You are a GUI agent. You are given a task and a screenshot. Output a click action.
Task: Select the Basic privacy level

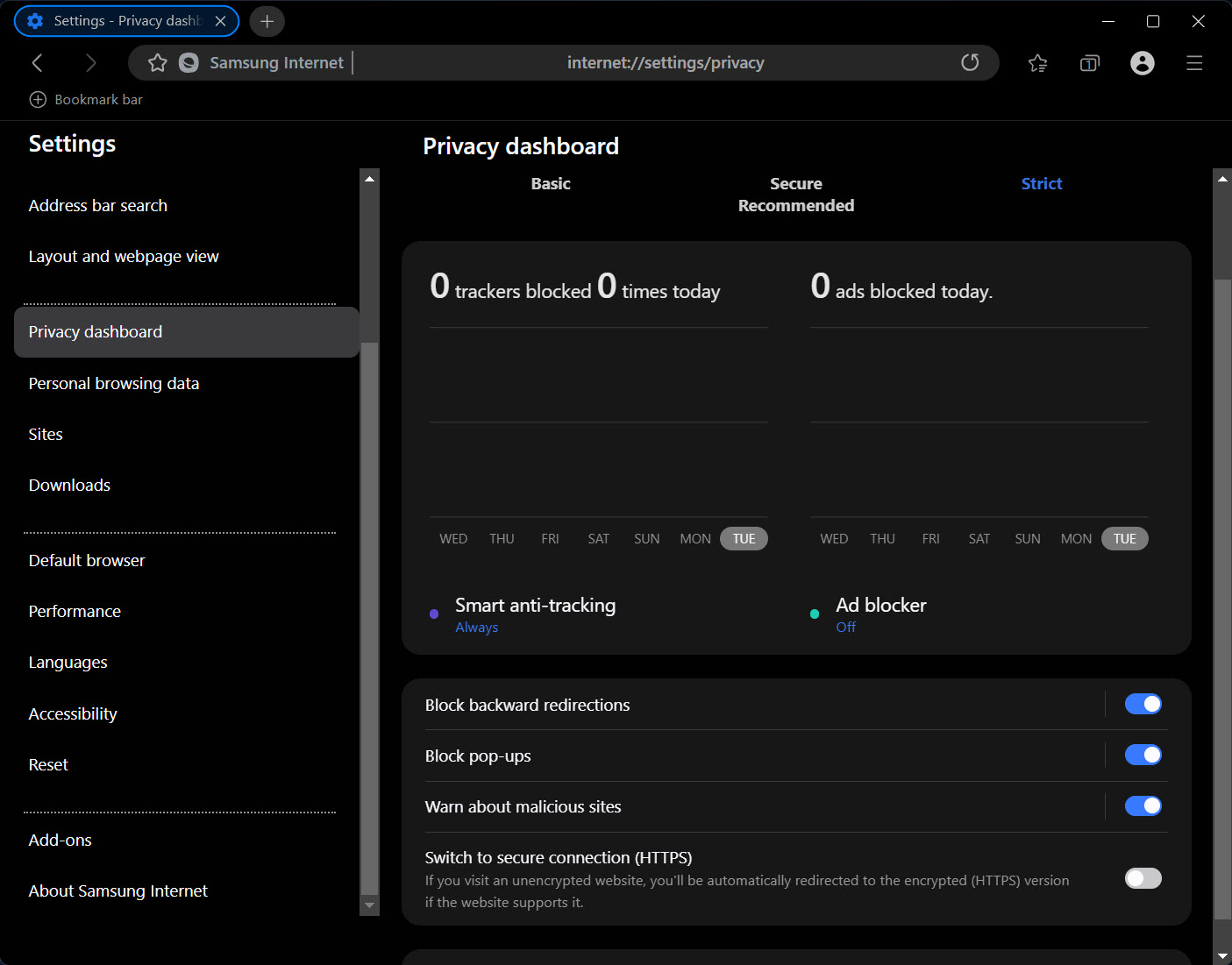coord(551,184)
